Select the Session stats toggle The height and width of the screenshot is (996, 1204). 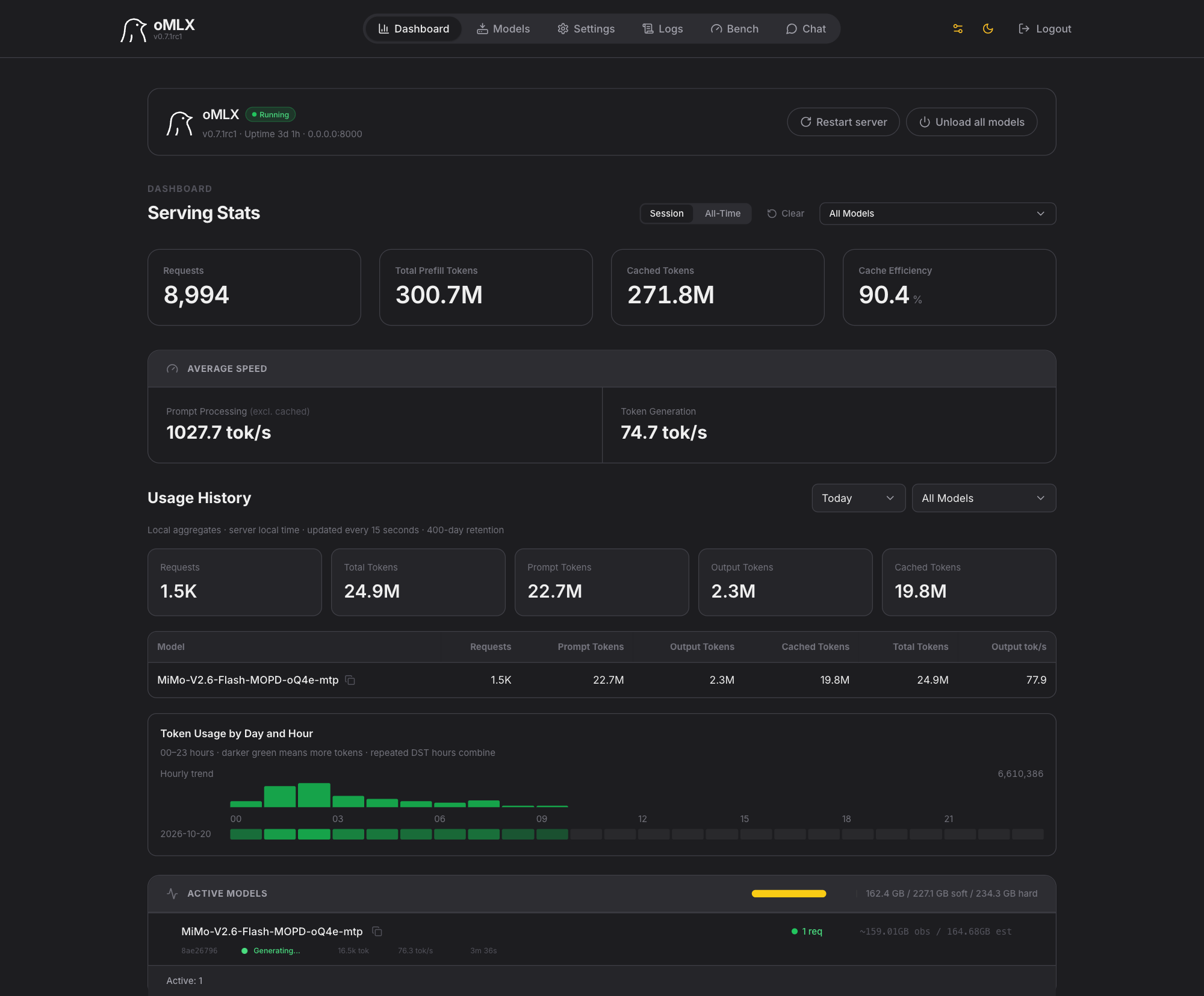point(666,214)
